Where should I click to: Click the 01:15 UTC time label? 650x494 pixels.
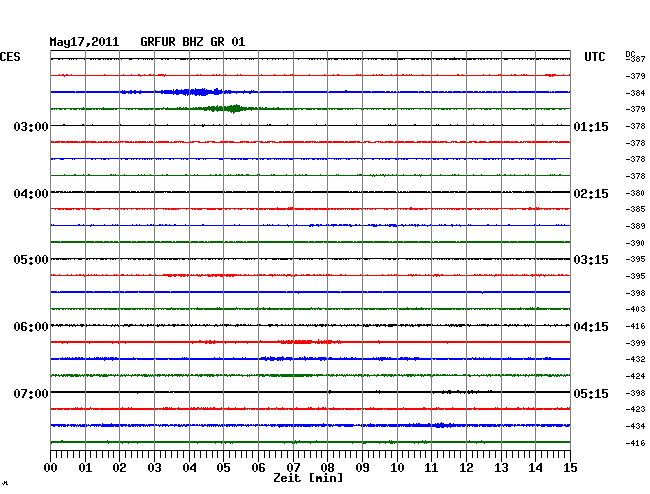point(591,126)
